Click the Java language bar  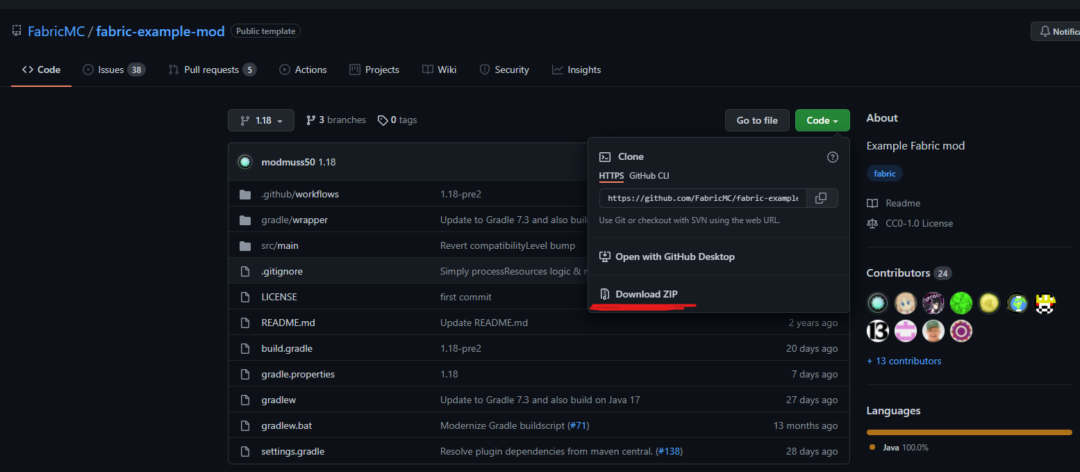coord(969,432)
